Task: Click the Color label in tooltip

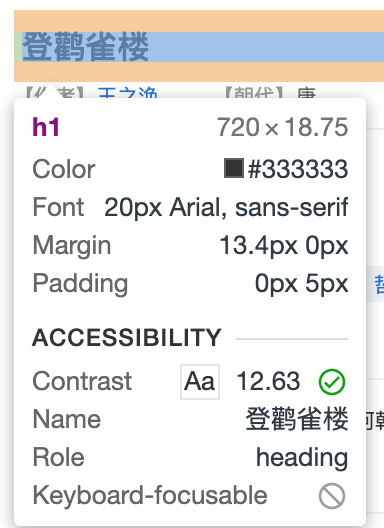Action: [x=64, y=169]
